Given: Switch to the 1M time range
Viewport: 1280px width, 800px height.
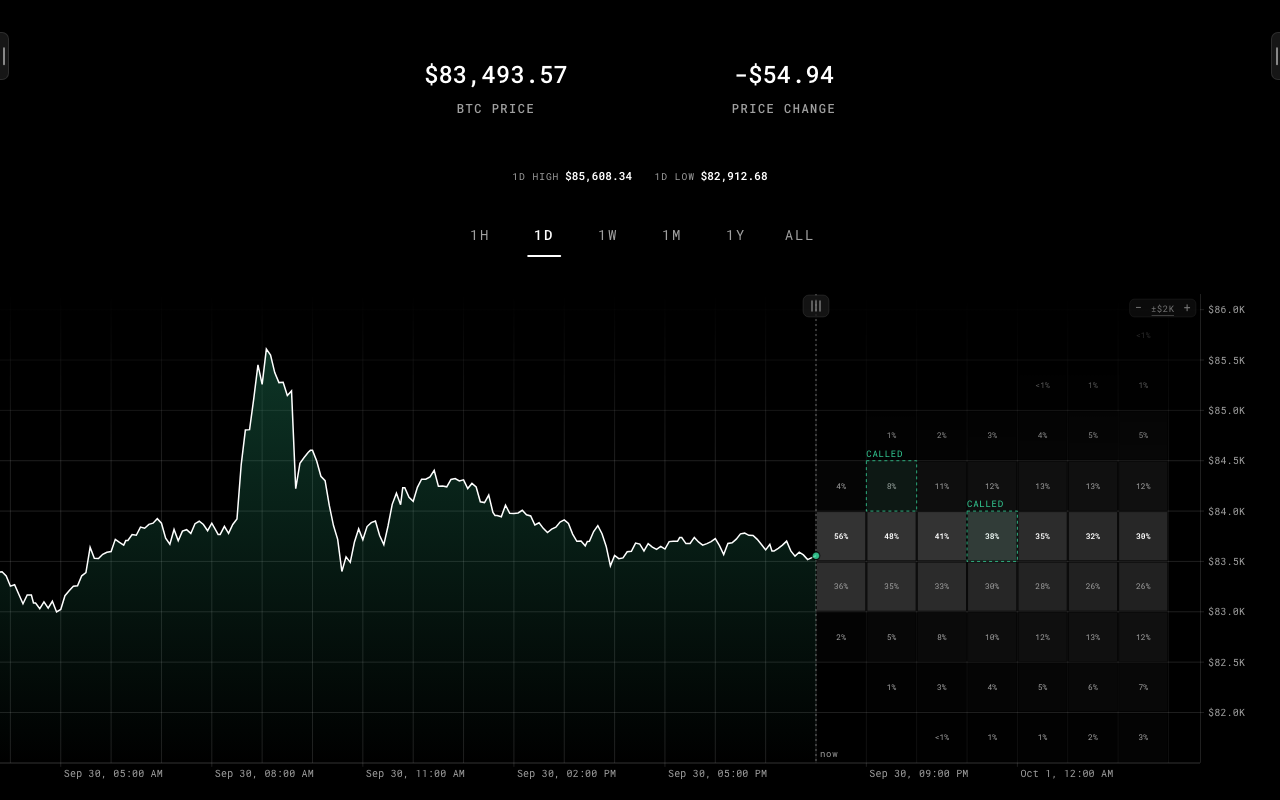Looking at the screenshot, I should point(672,235).
